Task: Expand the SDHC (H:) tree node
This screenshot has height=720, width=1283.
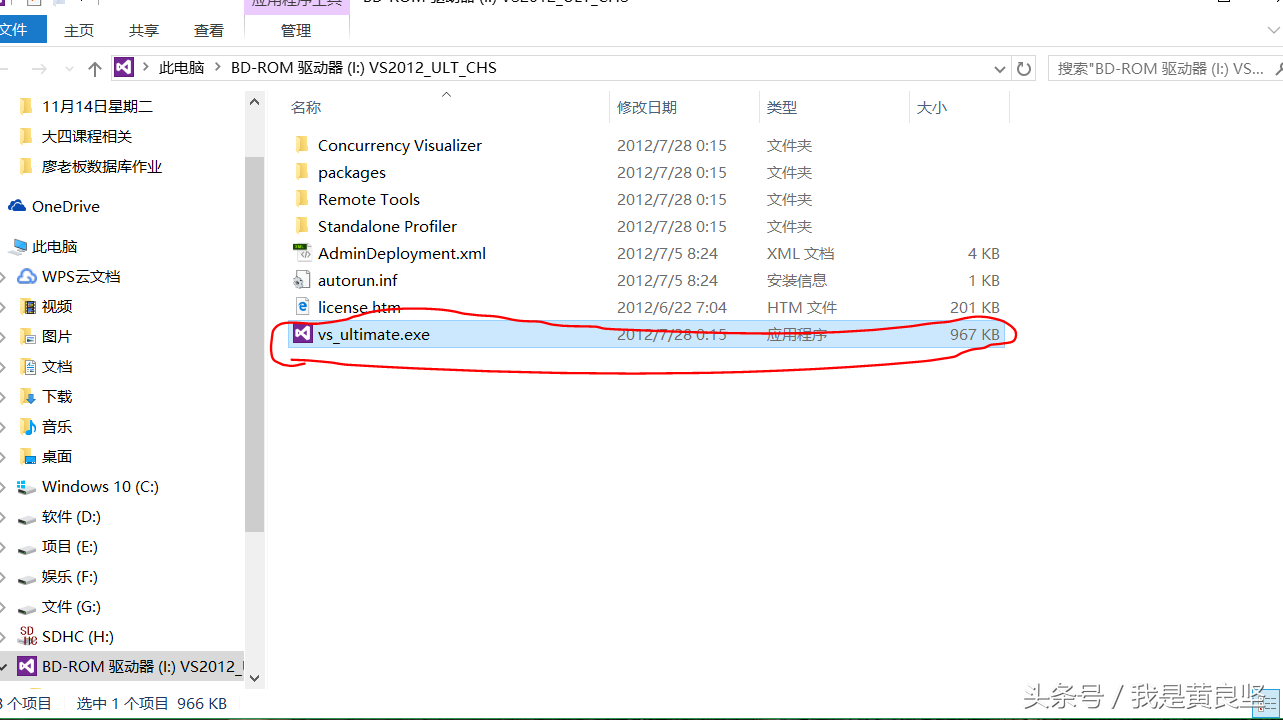Action: pyautogui.click(x=4, y=636)
